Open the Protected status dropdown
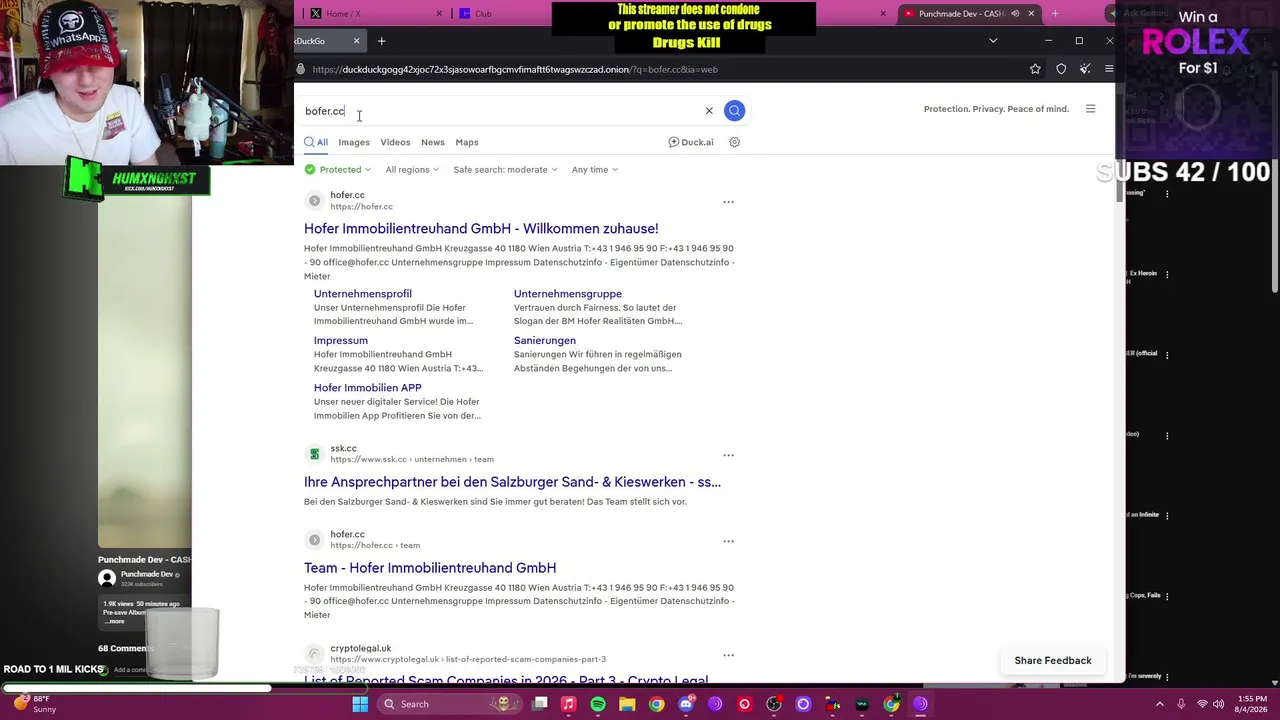The height and width of the screenshot is (720, 1280). click(x=338, y=170)
